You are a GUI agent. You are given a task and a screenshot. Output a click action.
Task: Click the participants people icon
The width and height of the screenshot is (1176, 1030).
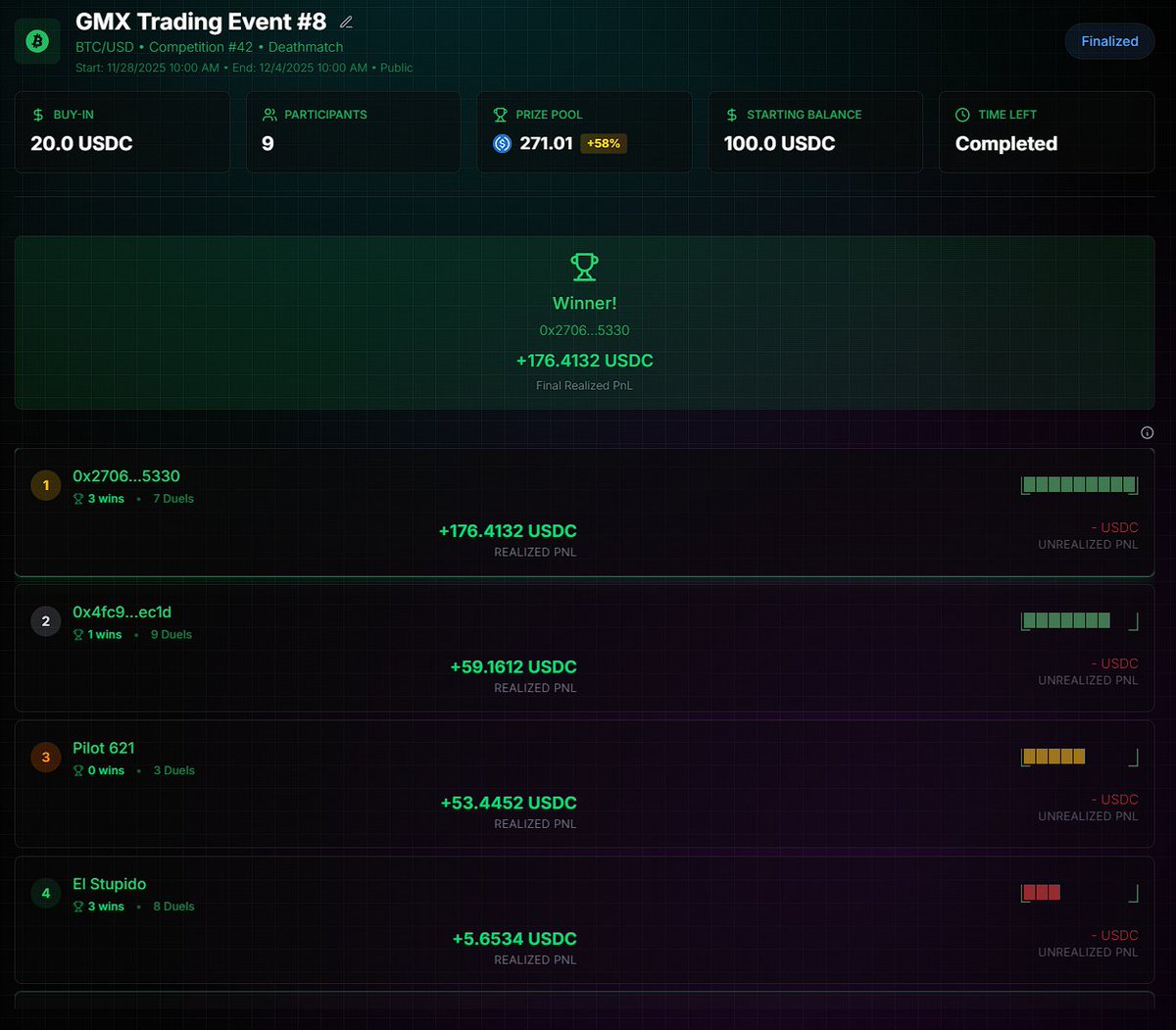point(269,115)
